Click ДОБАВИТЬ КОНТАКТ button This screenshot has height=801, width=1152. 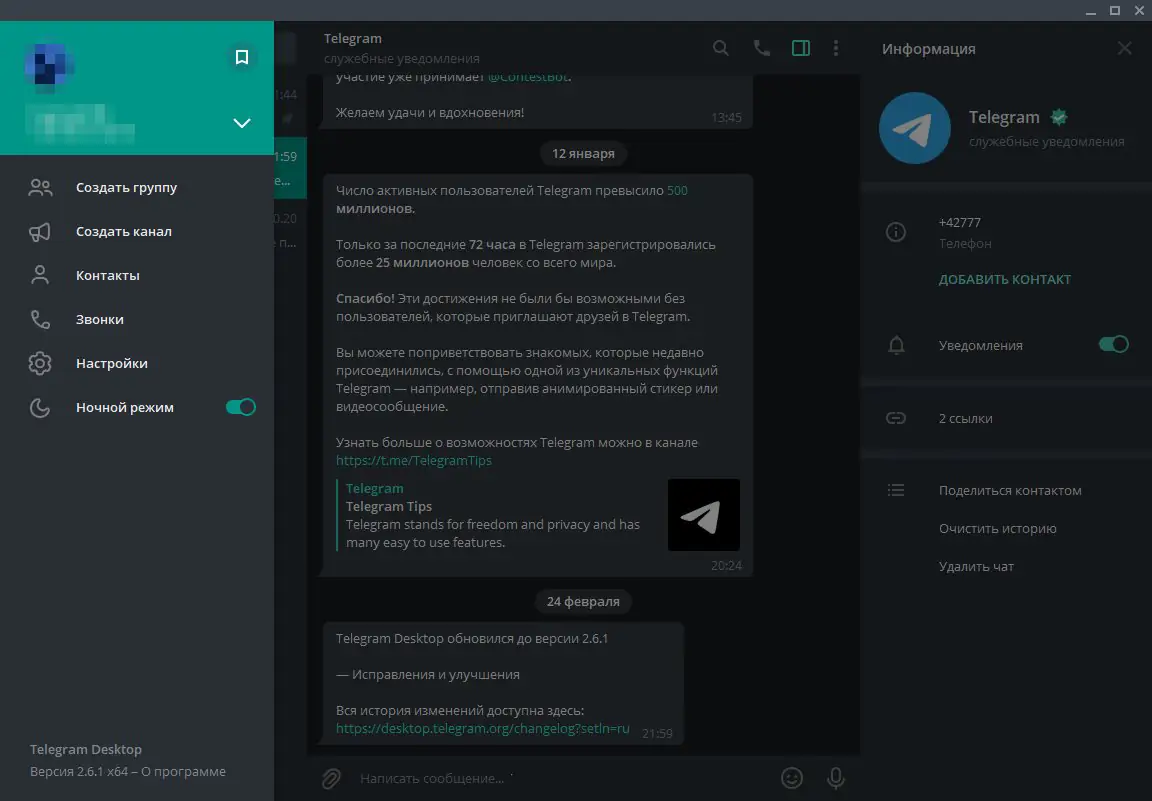click(x=1004, y=279)
